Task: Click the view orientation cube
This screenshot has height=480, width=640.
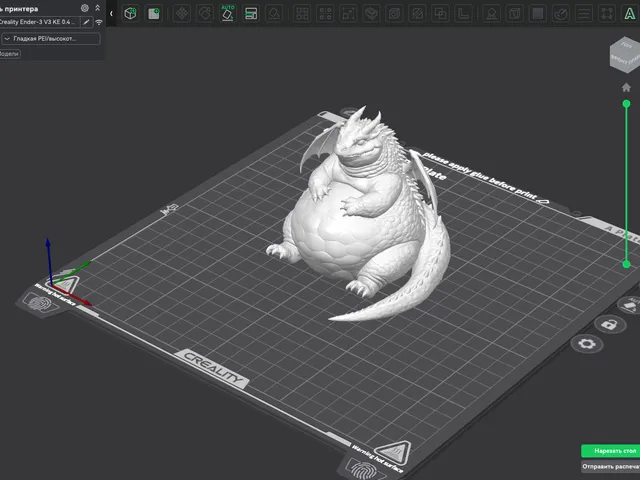Action: 625,56
